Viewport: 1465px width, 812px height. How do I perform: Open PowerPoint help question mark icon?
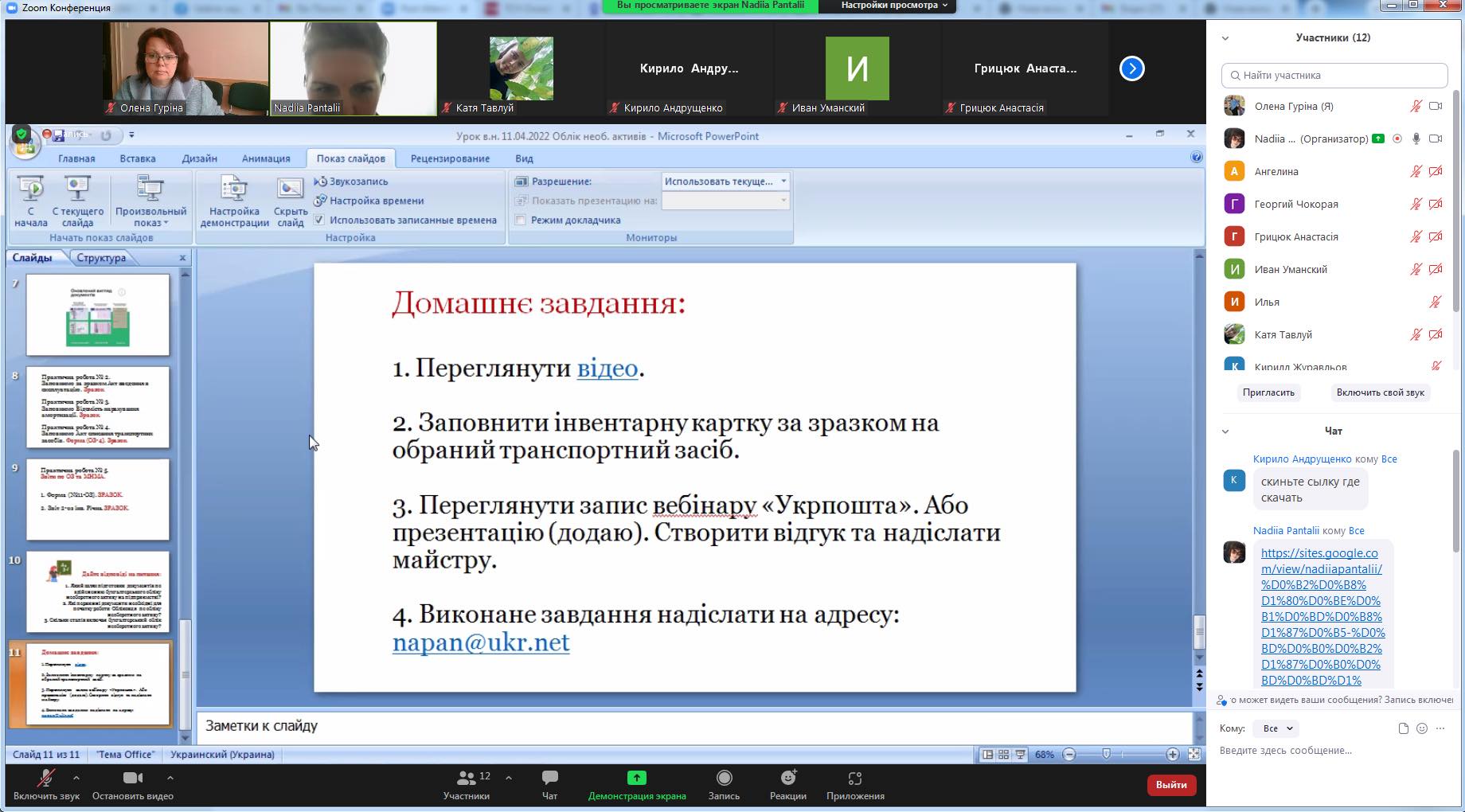[x=1196, y=158]
